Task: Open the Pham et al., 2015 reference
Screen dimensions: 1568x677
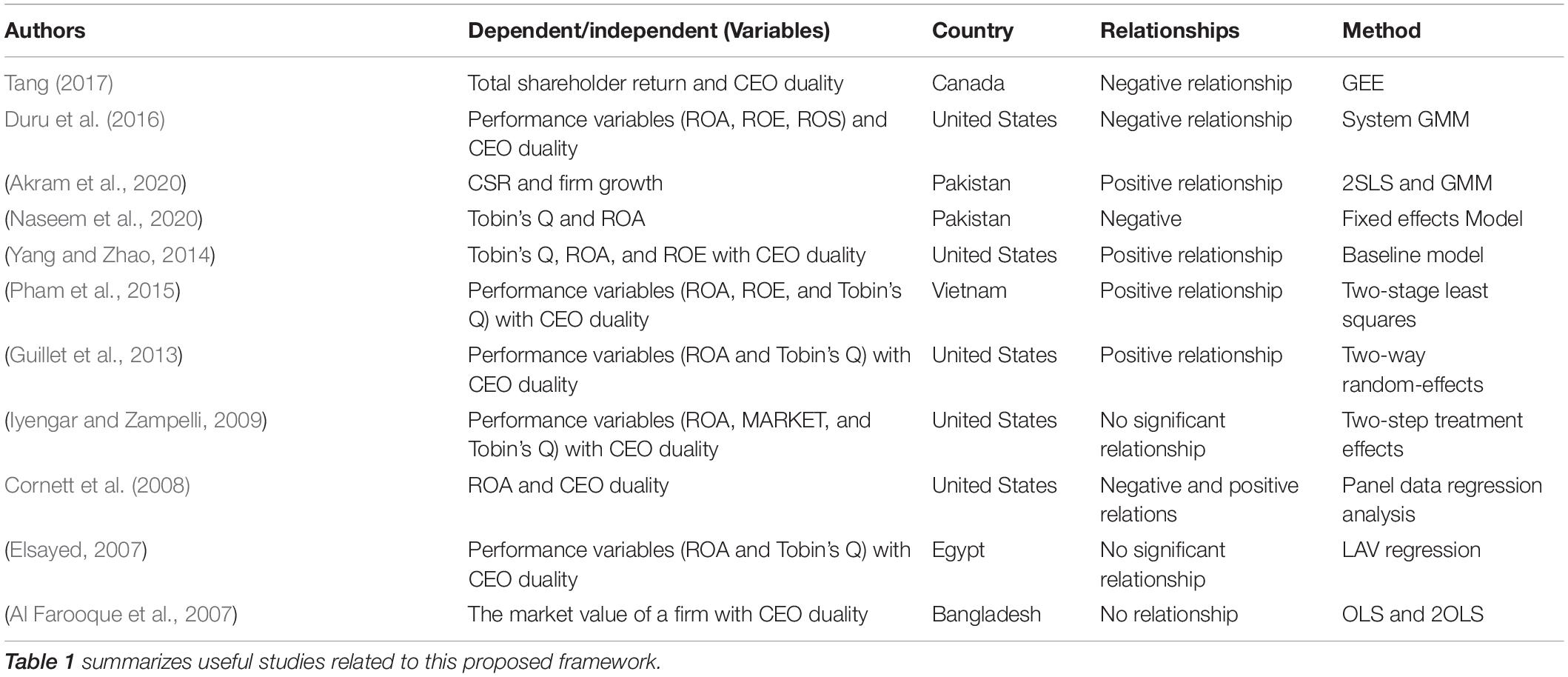Action: [x=92, y=290]
